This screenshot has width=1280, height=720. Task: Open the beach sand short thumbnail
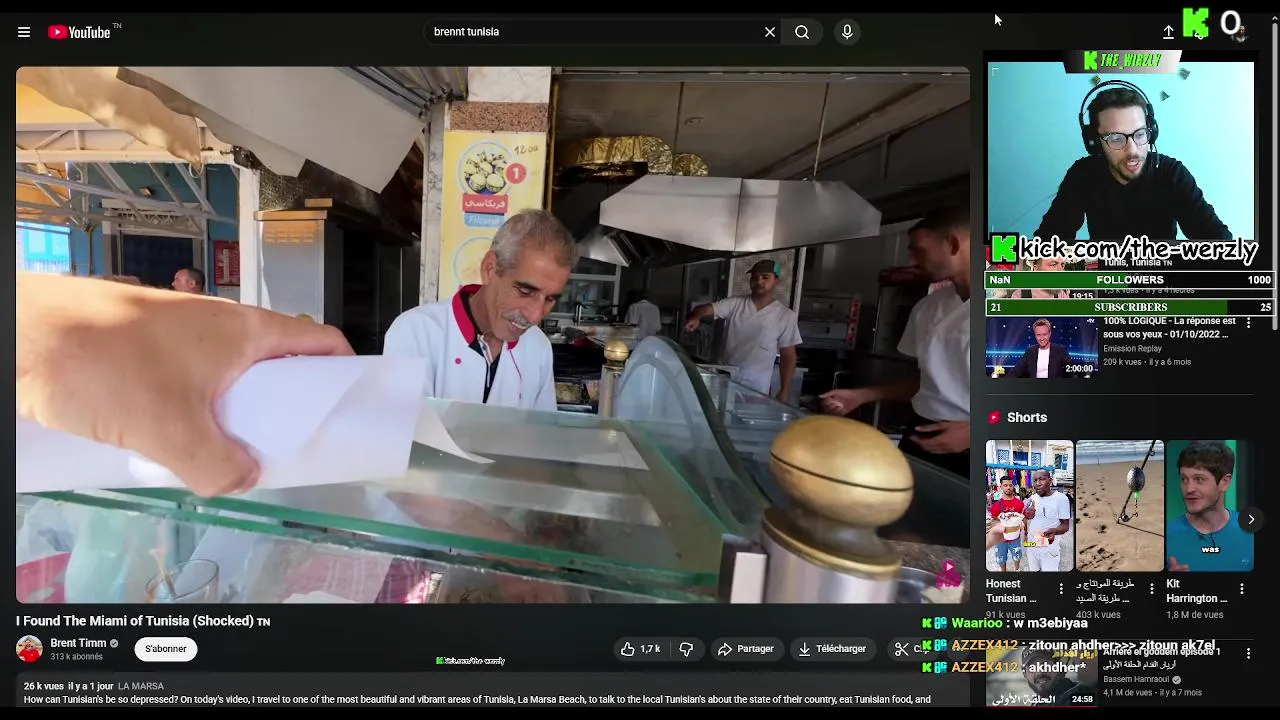1119,506
